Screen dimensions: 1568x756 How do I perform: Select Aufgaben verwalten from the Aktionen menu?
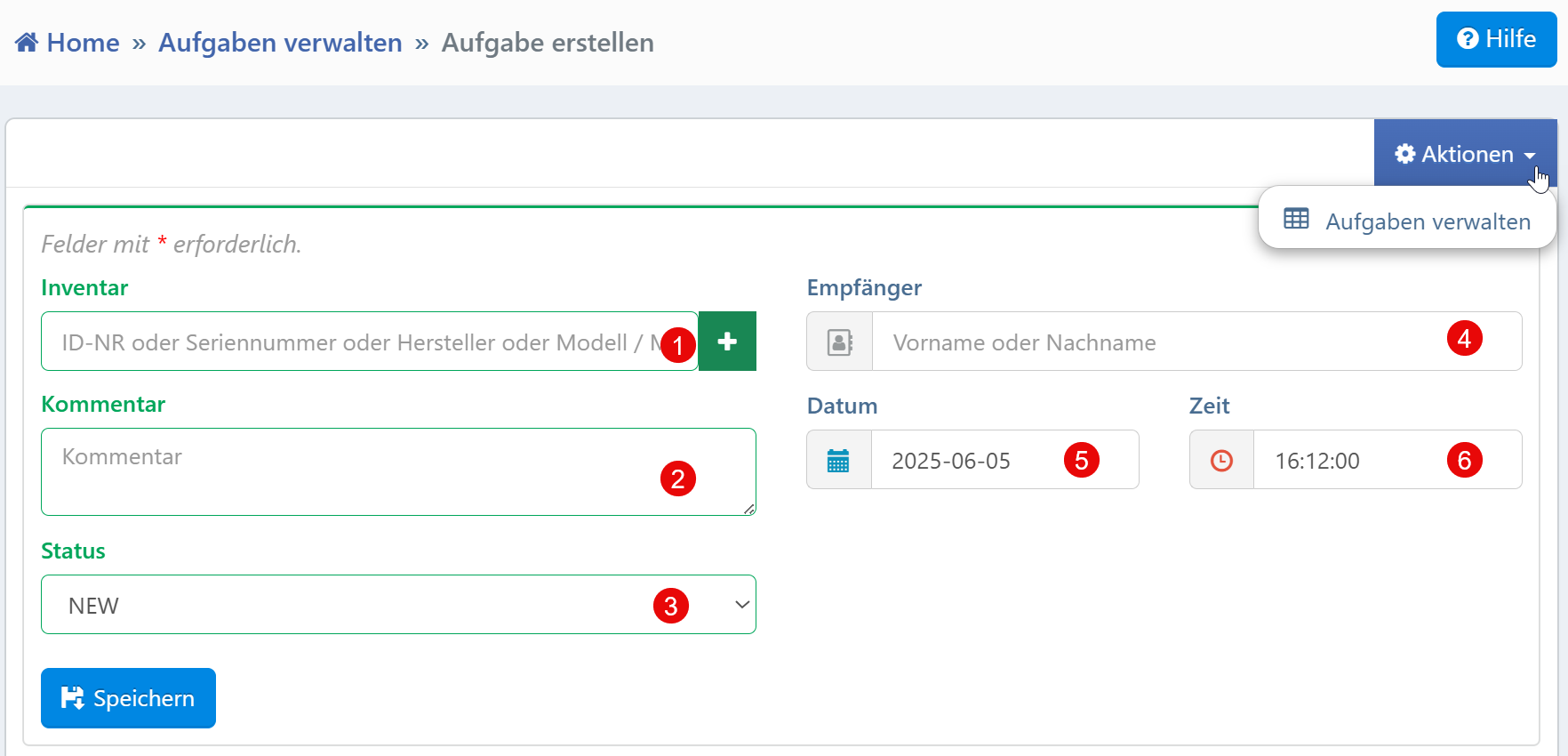click(1427, 221)
